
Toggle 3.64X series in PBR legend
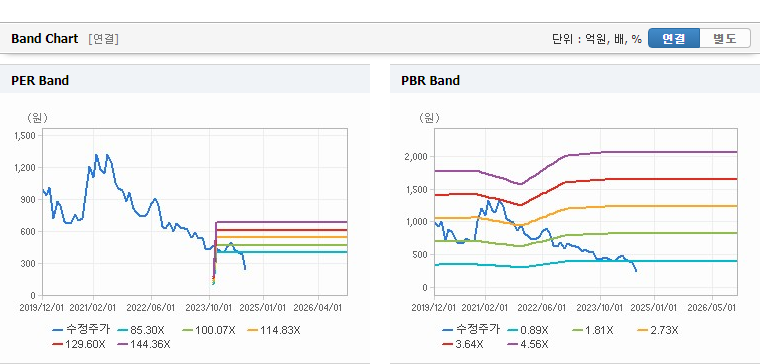pyautogui.click(x=462, y=344)
